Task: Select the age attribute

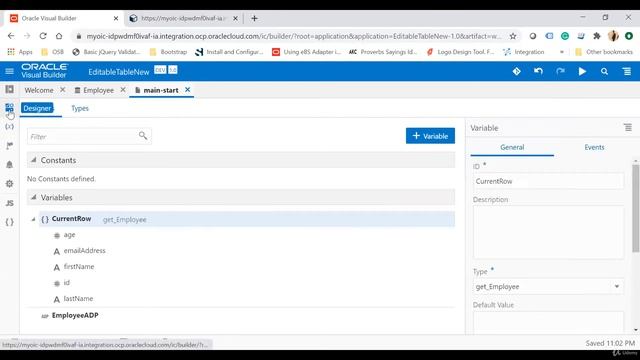Action: tap(69, 235)
